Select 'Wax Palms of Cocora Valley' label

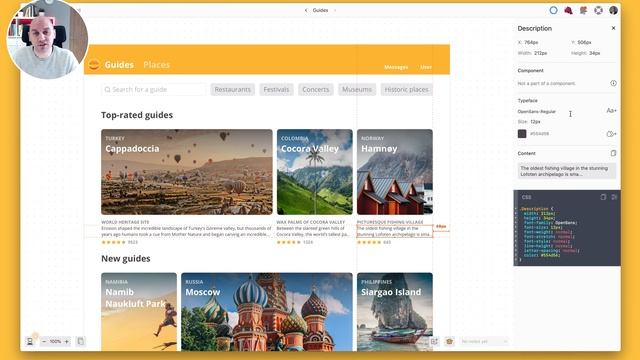[x=311, y=222]
